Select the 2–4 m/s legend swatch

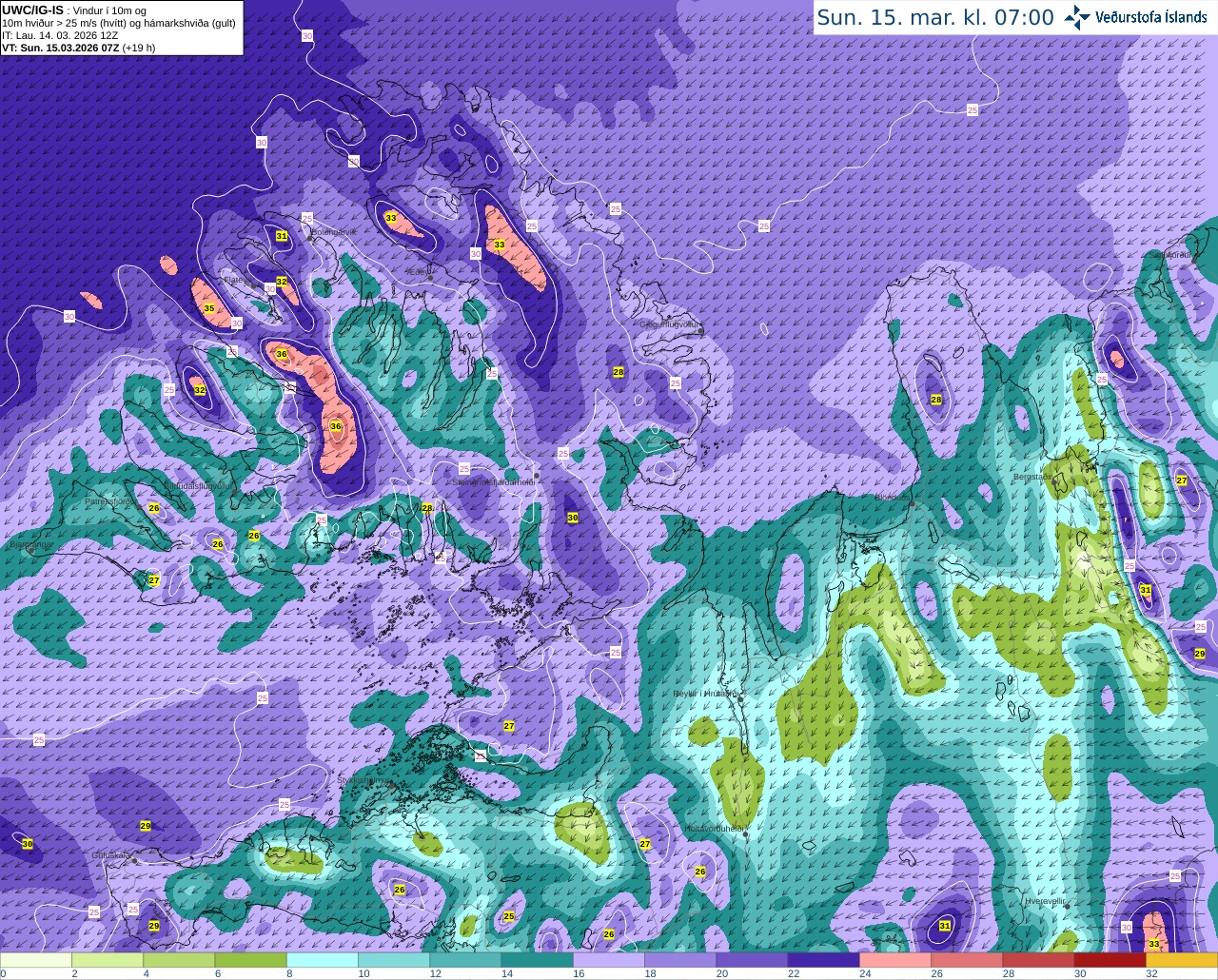click(108, 960)
